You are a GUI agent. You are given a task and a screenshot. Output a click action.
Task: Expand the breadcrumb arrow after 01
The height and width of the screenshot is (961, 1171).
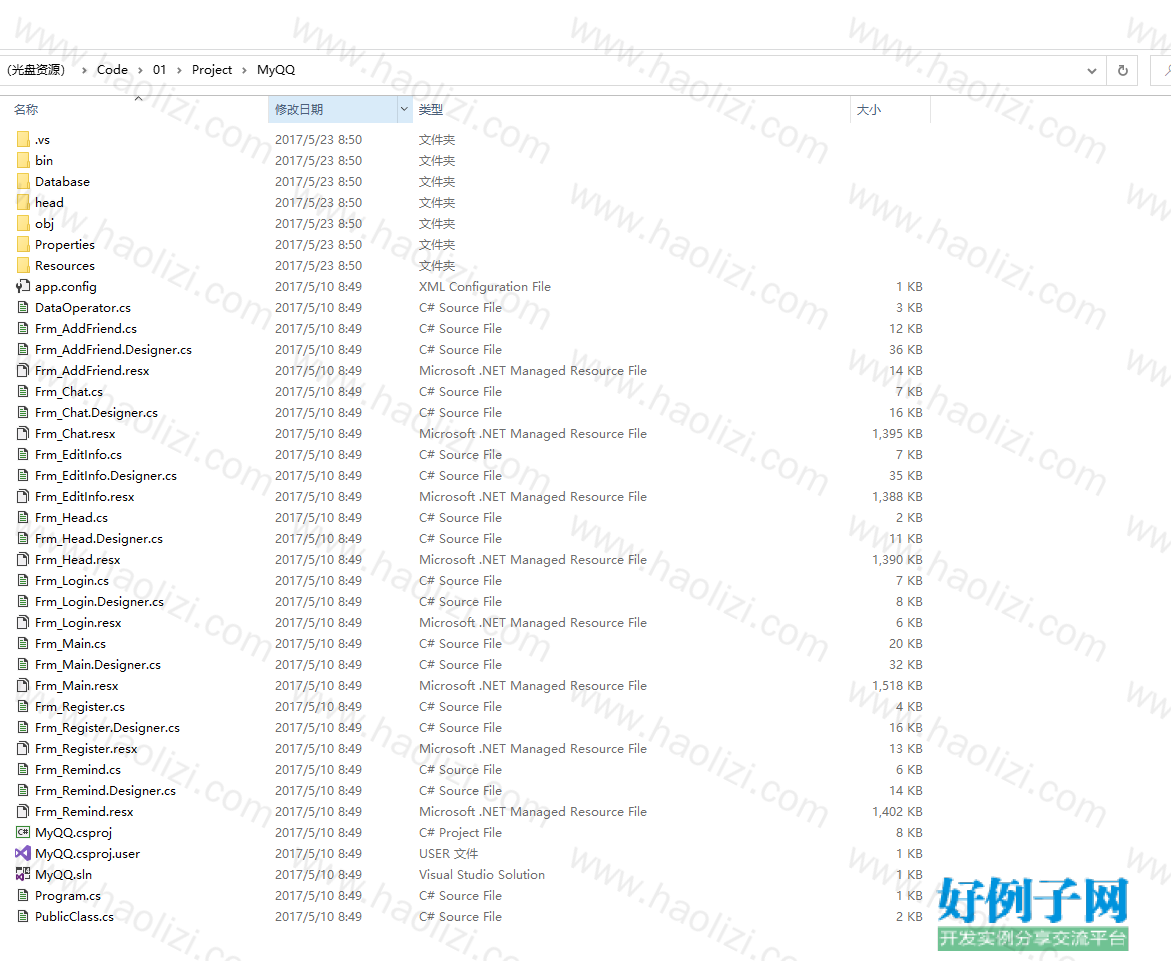click(x=179, y=70)
